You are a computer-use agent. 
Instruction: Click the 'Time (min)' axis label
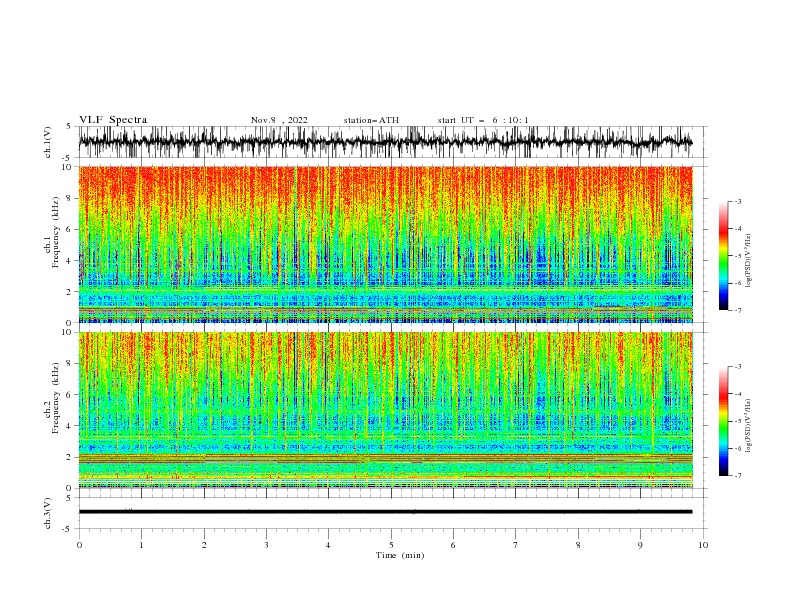(x=400, y=555)
